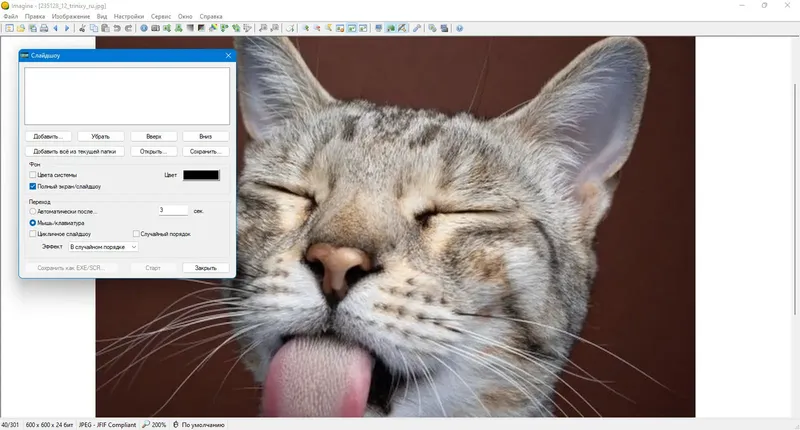The image size is (800, 430).
Task: Click the seconds input field showing 3
Action: (x=173, y=210)
